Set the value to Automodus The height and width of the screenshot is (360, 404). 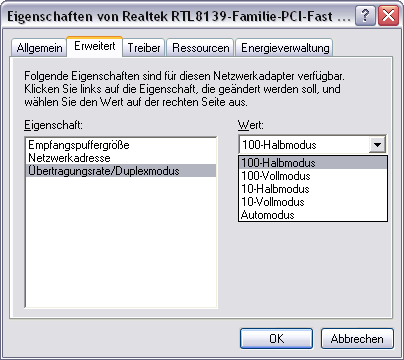click(x=313, y=215)
